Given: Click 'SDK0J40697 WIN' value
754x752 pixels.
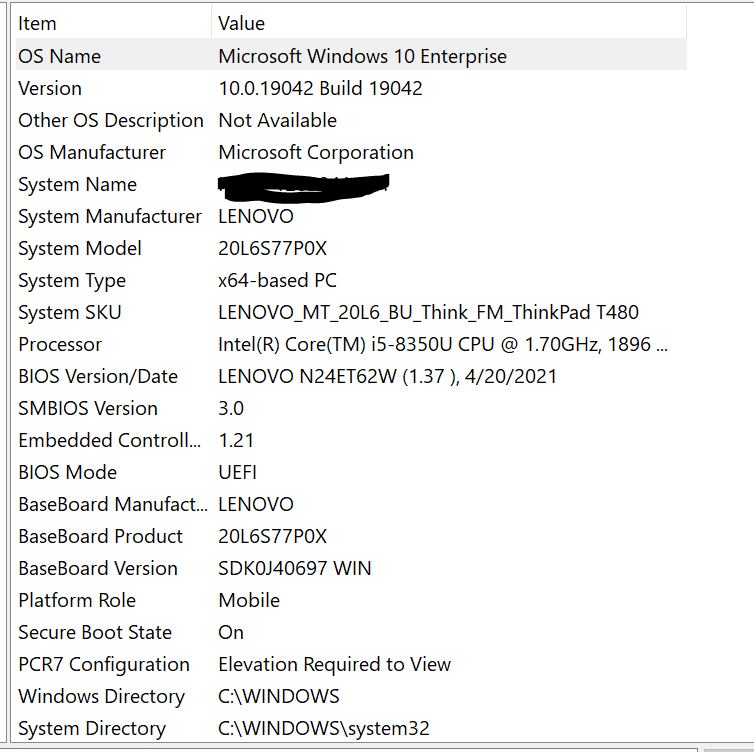Looking at the screenshot, I should coord(295,568).
